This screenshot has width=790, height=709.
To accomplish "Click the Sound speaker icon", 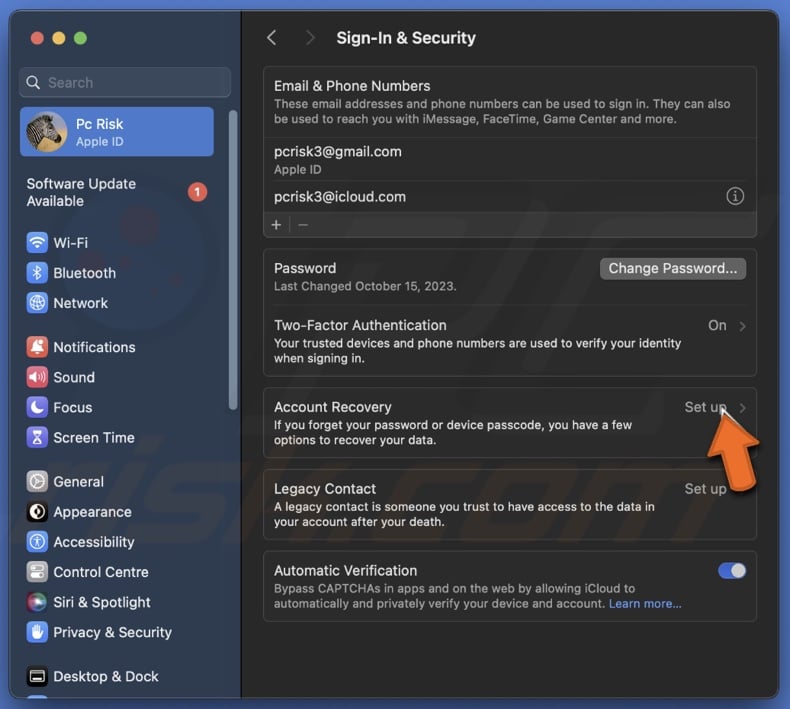I will pyautogui.click(x=37, y=377).
